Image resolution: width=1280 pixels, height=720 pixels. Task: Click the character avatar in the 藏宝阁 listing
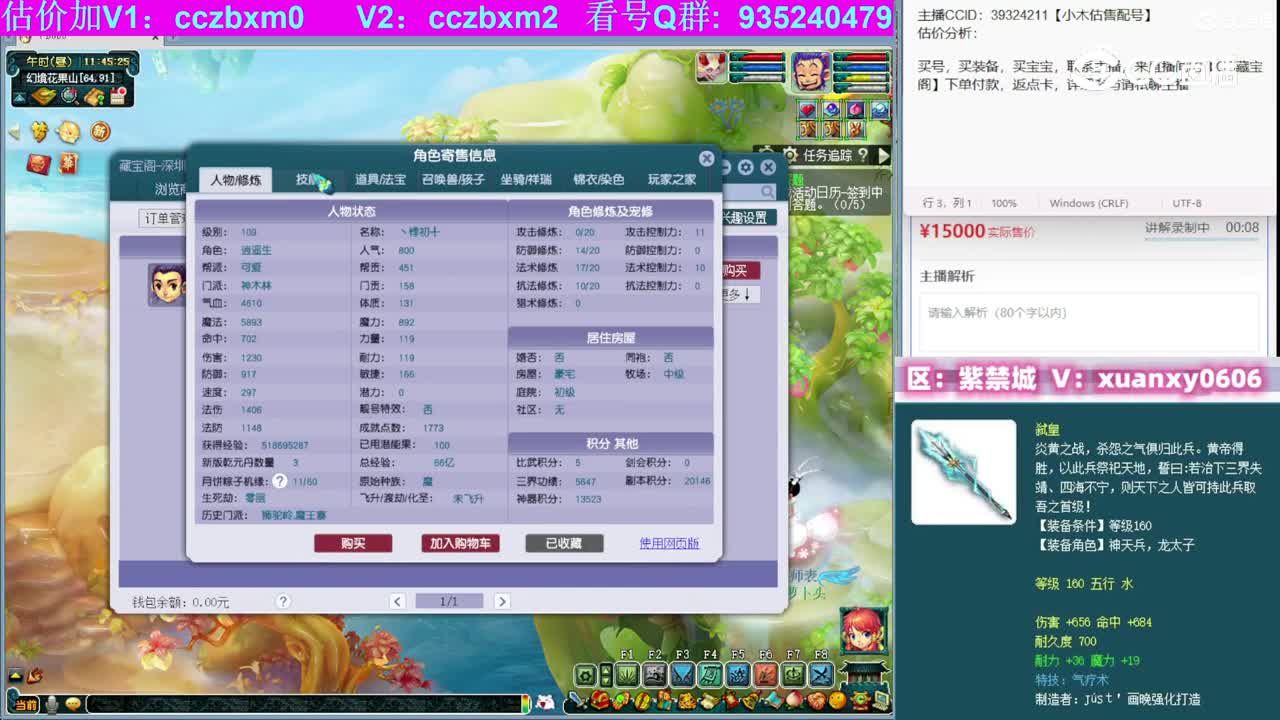[166, 285]
